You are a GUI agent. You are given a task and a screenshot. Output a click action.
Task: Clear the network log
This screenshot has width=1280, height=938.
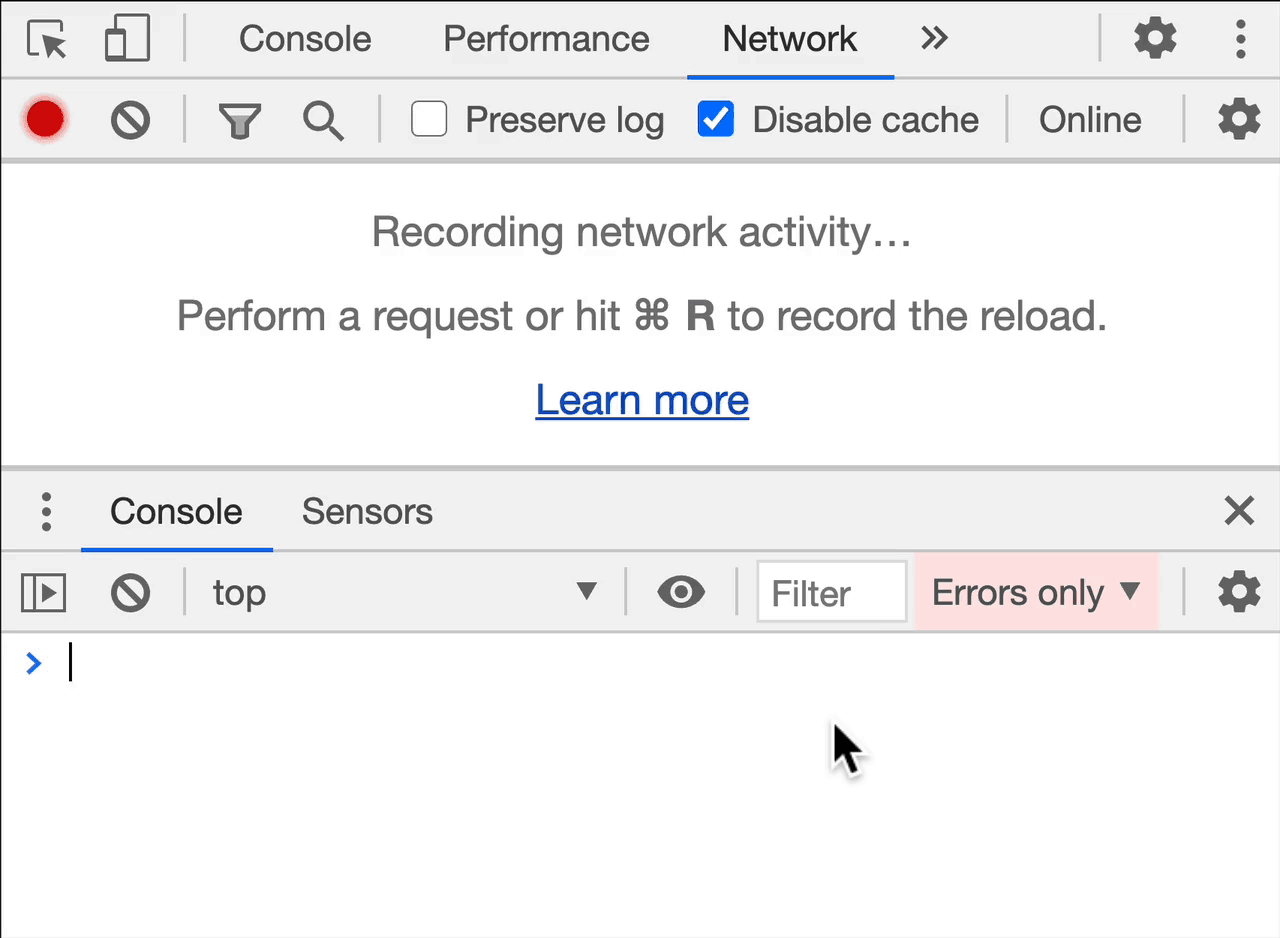click(x=130, y=120)
